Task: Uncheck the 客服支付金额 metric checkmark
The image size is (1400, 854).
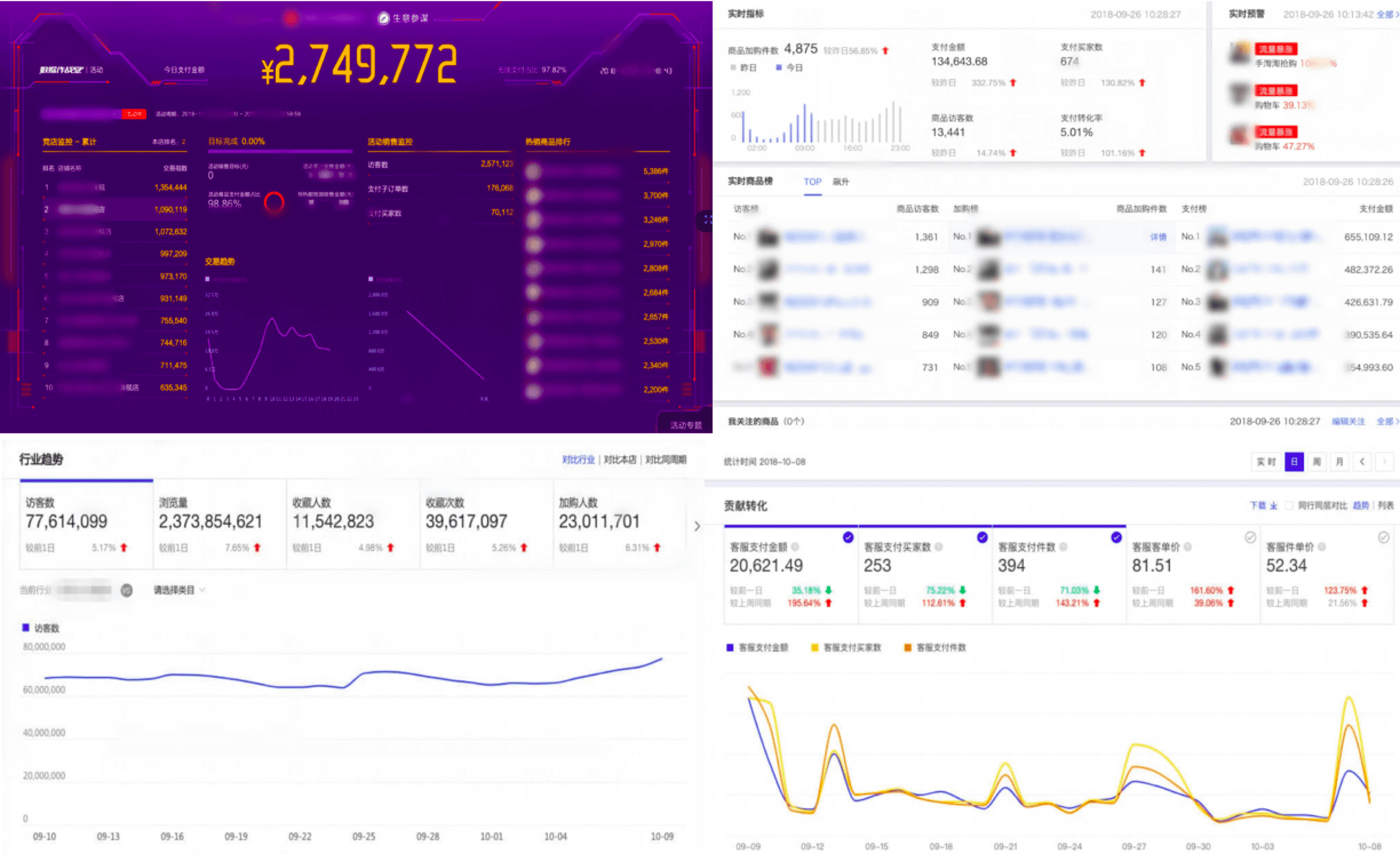Action: click(x=848, y=537)
